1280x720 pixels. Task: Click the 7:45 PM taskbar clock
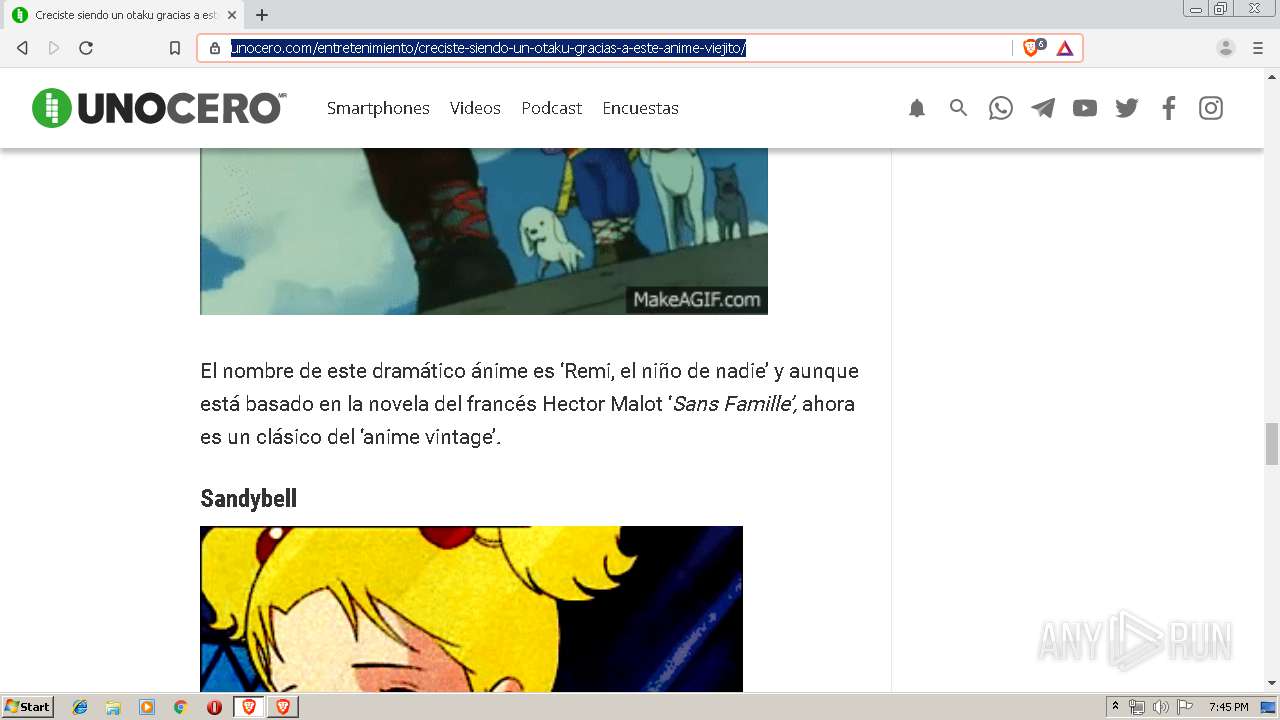point(1228,707)
